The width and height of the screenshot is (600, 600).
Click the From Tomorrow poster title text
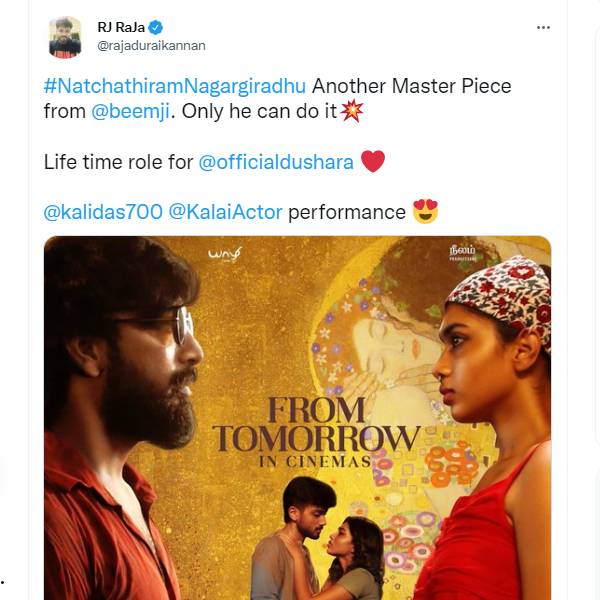316,424
